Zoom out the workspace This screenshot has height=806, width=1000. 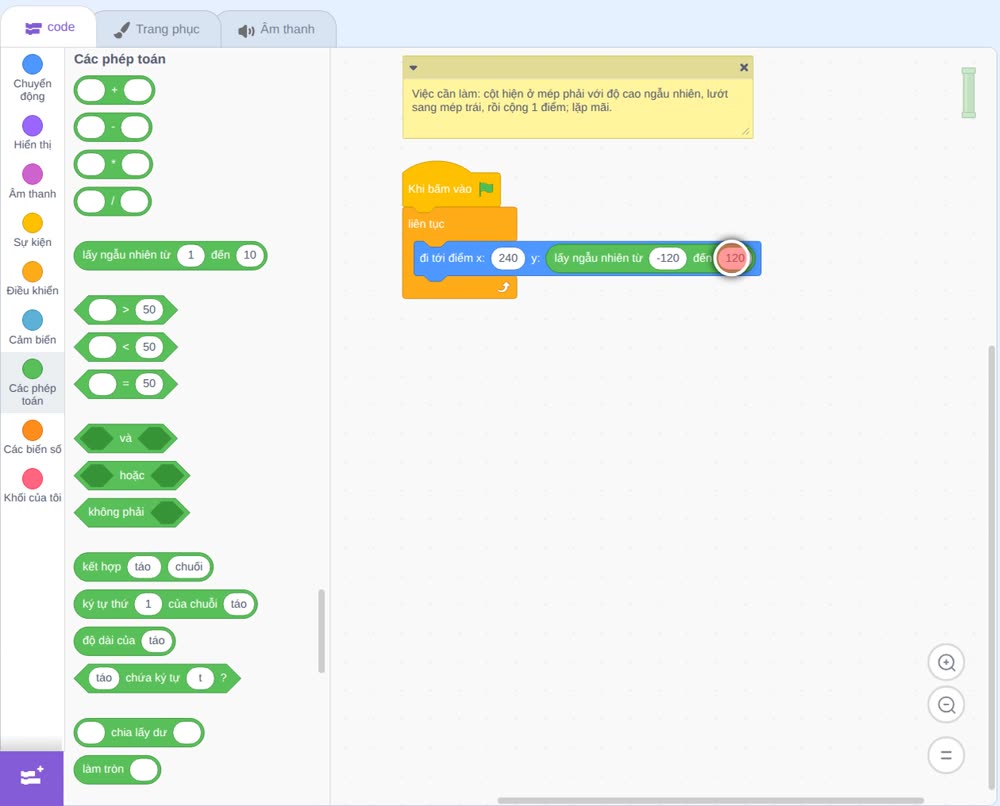(946, 705)
